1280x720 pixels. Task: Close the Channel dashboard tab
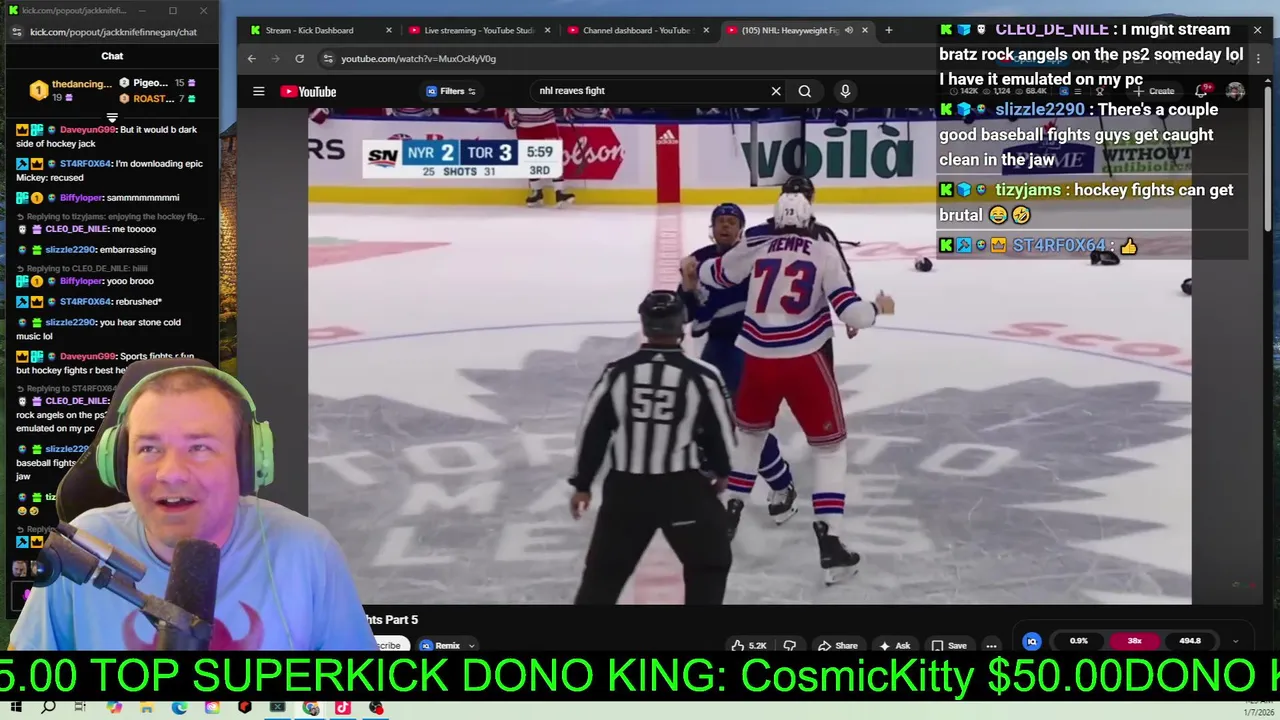coord(706,30)
